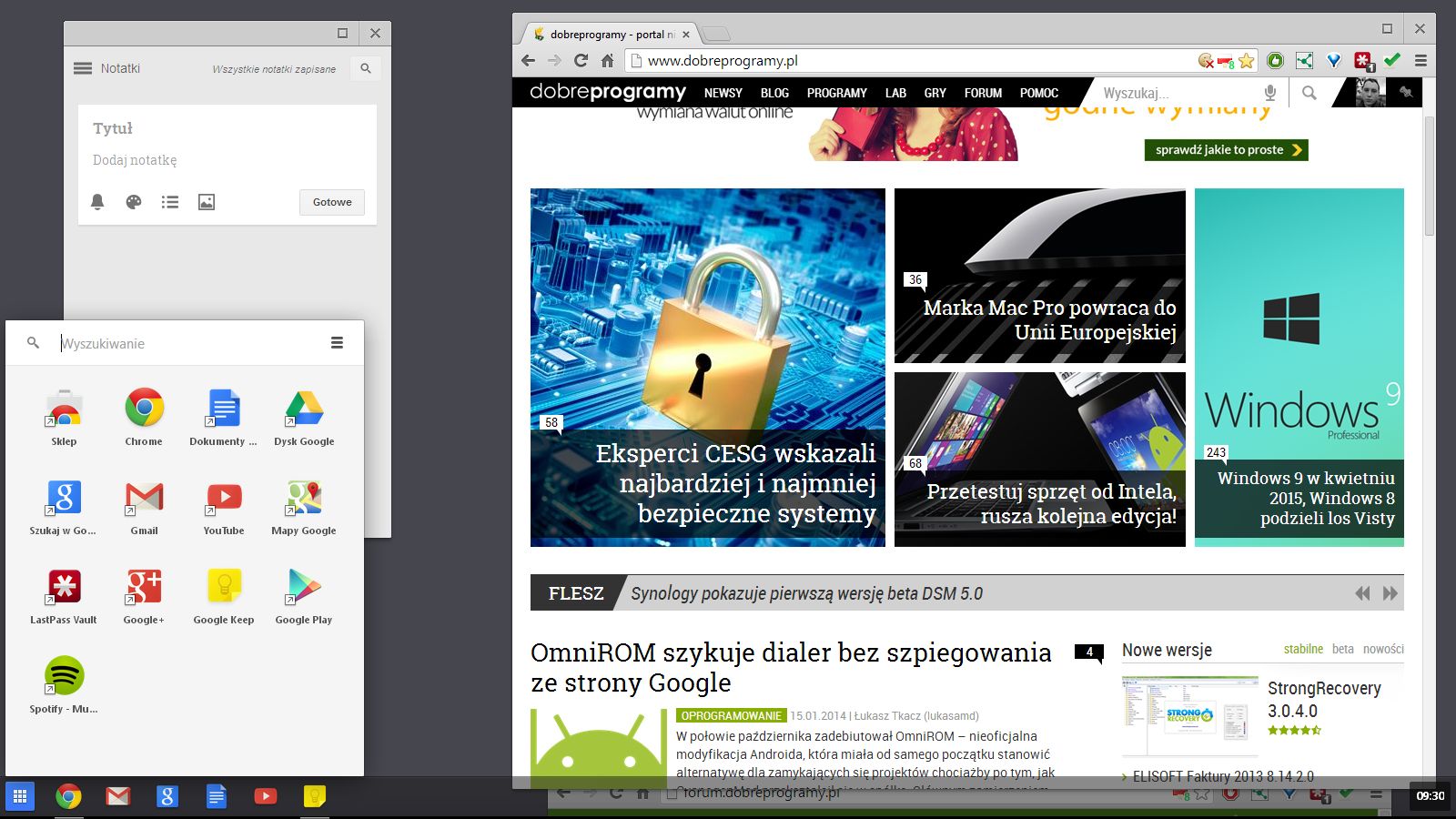Click the "sprawdź jakie to proste" button
Viewport: 1456px width, 819px height.
click(x=1226, y=150)
